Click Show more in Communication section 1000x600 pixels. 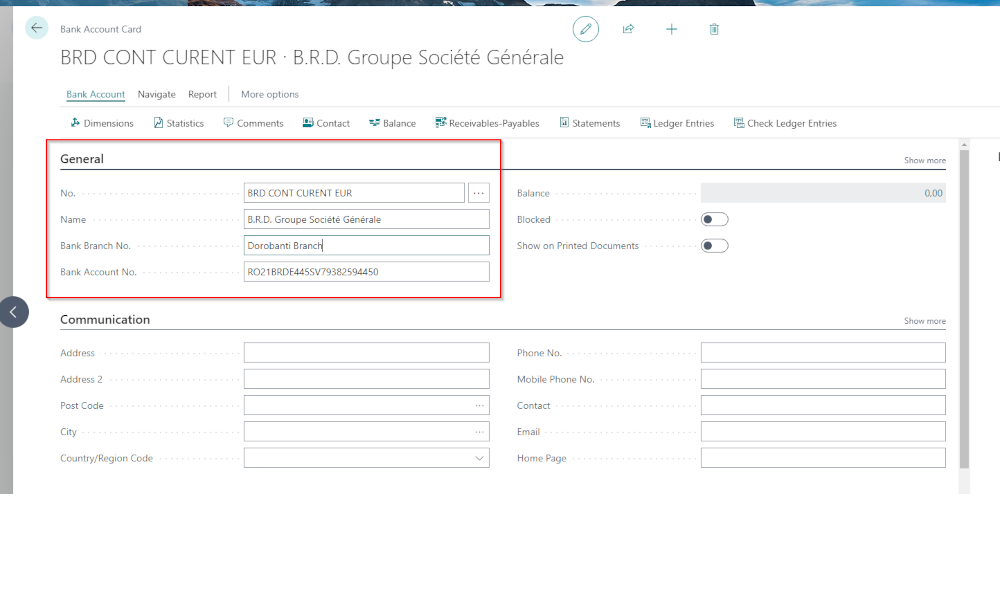(925, 321)
